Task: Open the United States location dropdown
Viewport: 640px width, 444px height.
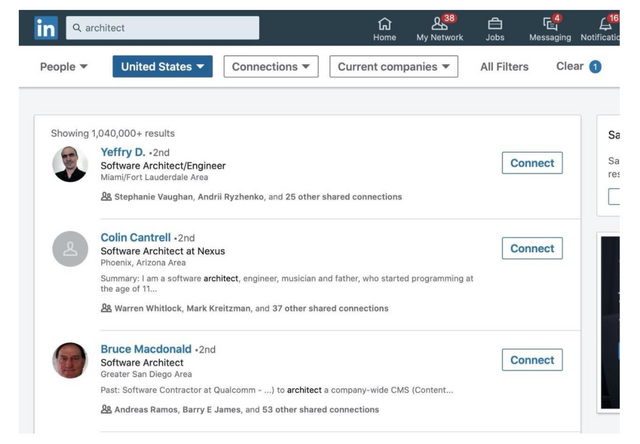Action: pyautogui.click(x=162, y=67)
